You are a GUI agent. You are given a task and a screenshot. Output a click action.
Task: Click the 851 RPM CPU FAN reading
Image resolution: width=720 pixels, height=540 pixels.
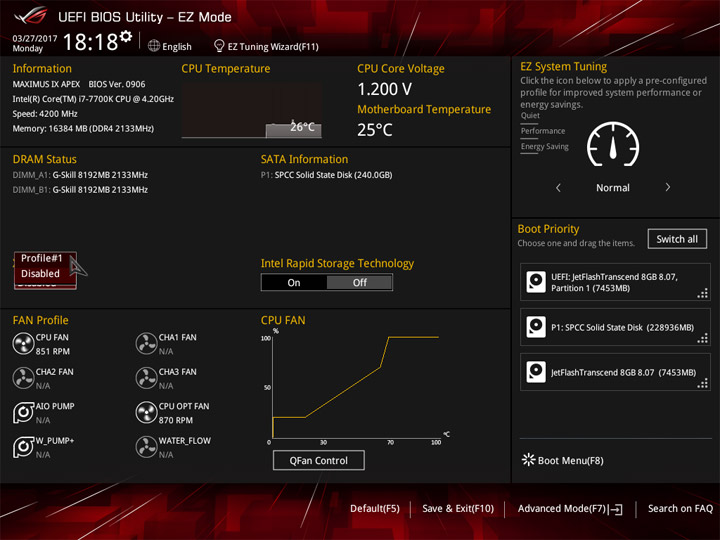[x=53, y=351]
